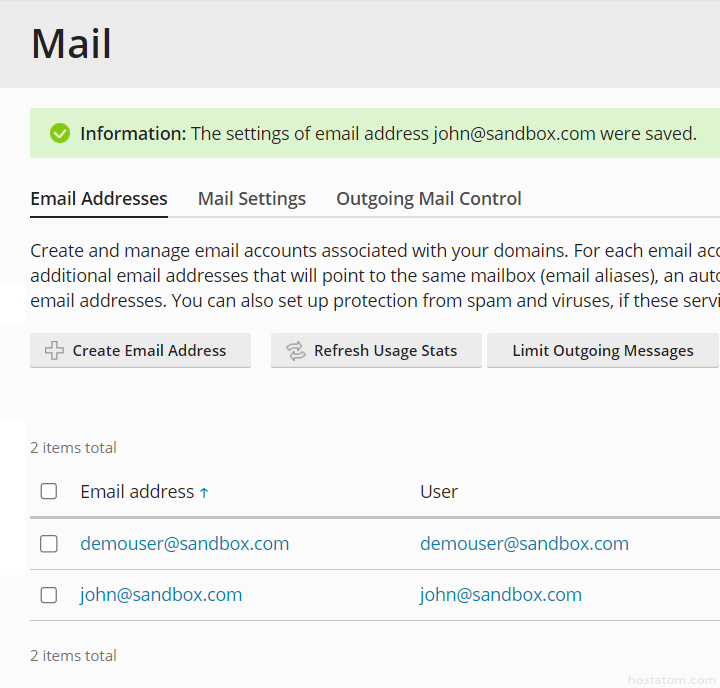Open the Outgoing Mail Control tab

click(x=429, y=199)
